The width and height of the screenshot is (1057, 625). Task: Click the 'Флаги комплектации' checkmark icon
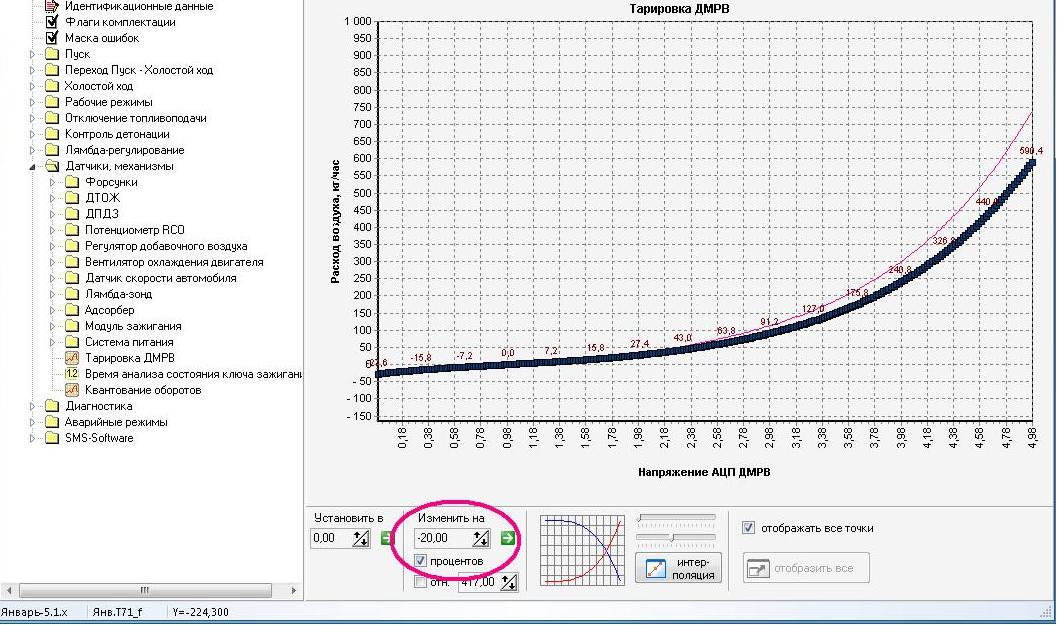click(x=52, y=22)
